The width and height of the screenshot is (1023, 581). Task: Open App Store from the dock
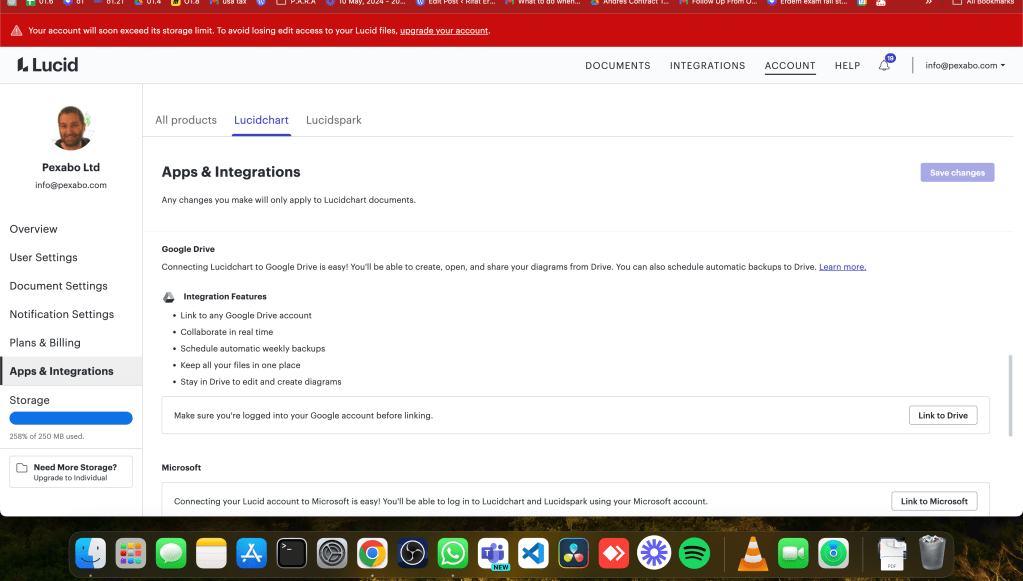[251, 554]
